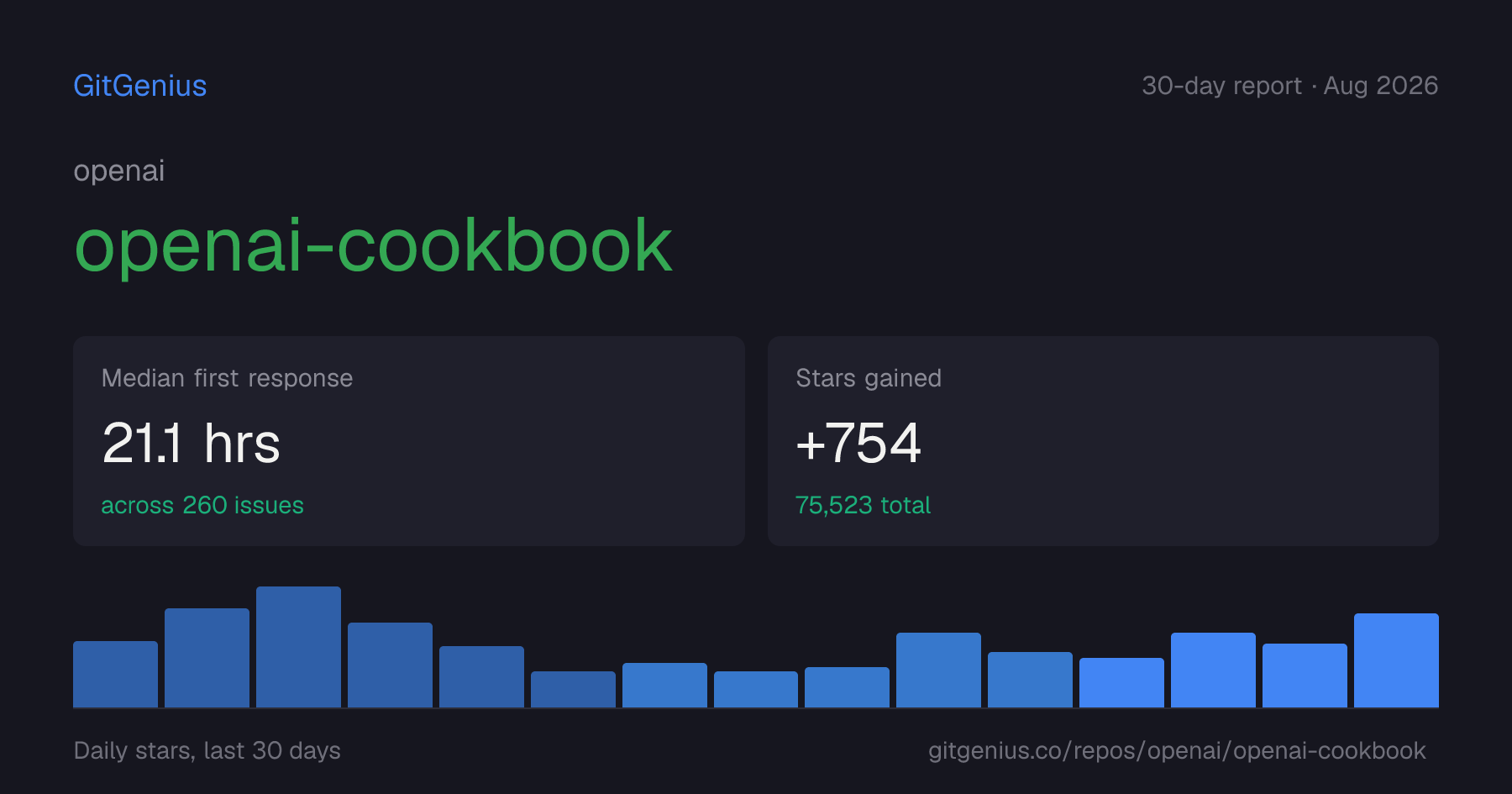Click the leftmost bar of the daily stars chart
This screenshot has height=794, width=1512.
(x=115, y=674)
